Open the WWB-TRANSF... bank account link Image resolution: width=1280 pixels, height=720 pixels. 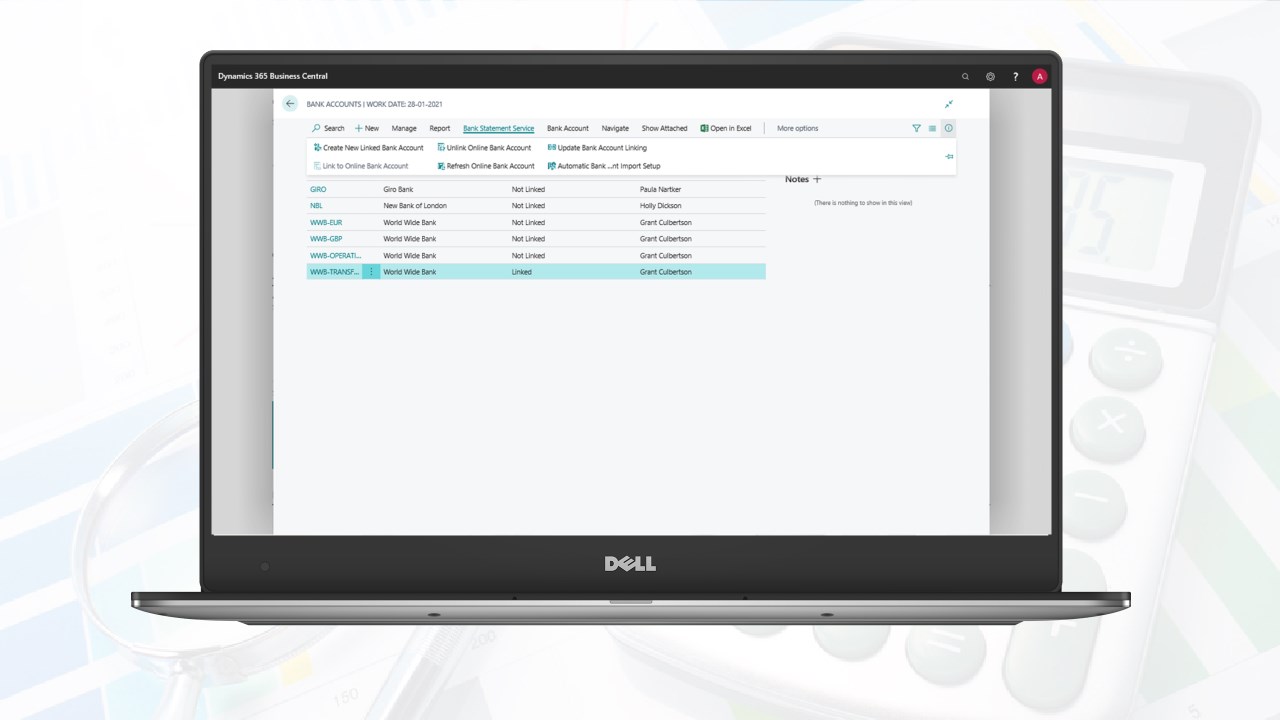coord(334,272)
